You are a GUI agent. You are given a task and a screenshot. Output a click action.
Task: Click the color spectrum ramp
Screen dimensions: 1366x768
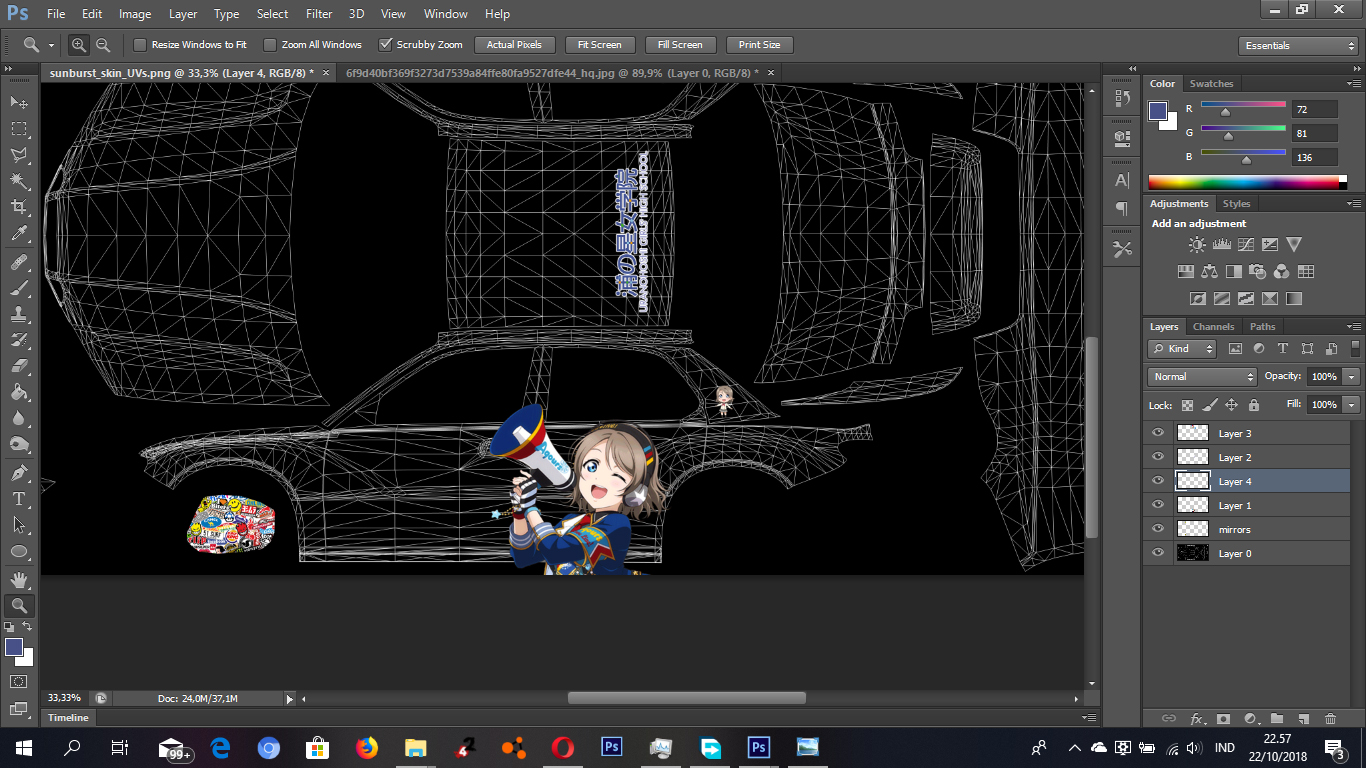pos(1243,182)
